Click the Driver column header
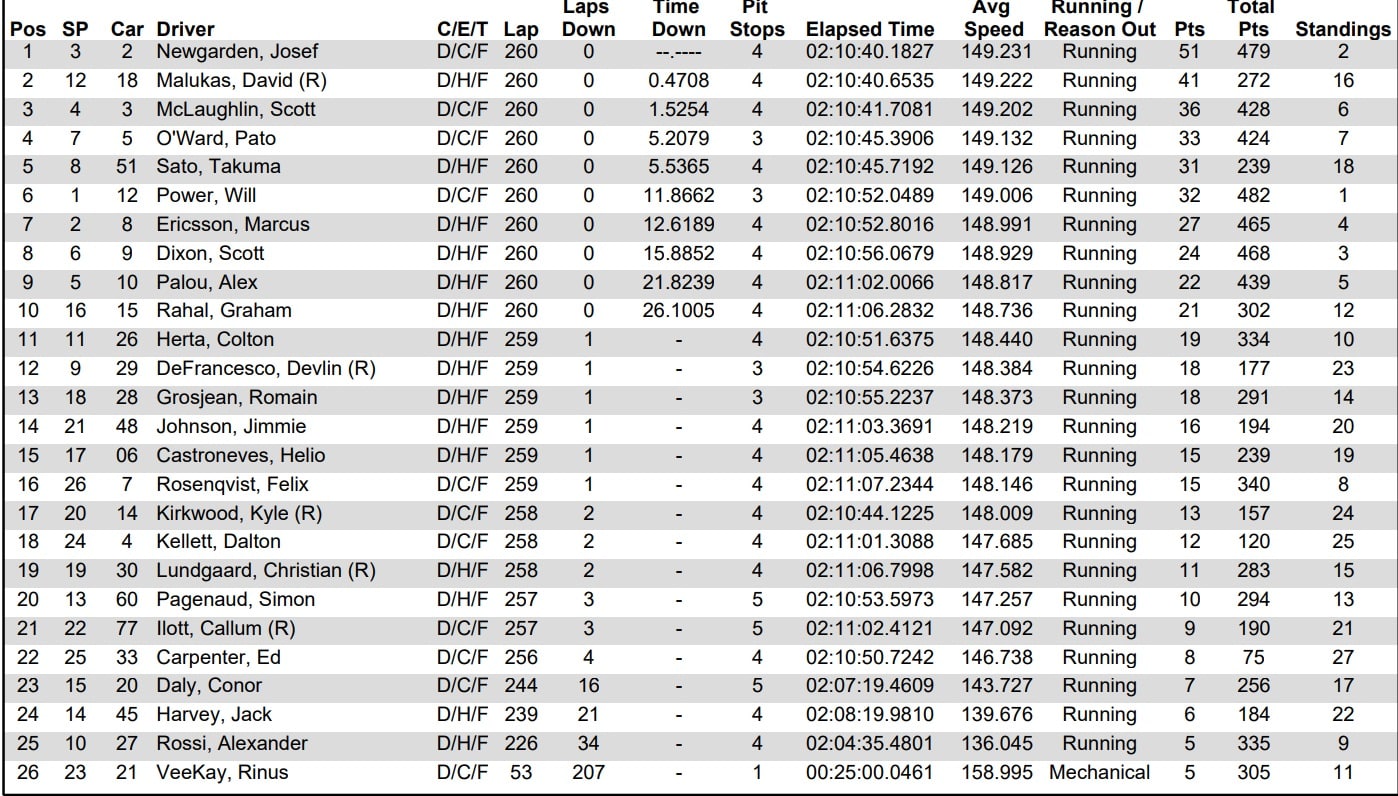Image resolution: width=1398 pixels, height=796 pixels. pos(185,30)
